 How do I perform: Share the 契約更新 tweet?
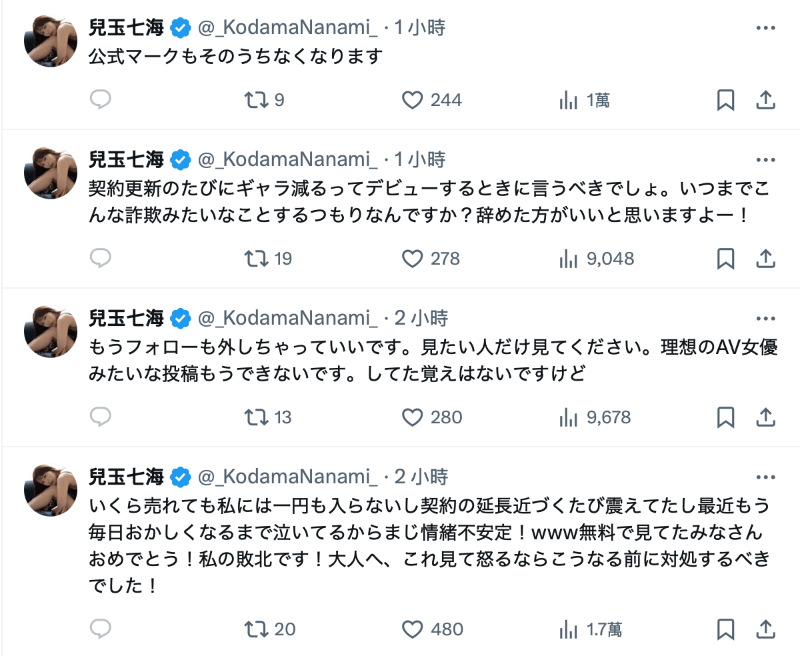767,258
